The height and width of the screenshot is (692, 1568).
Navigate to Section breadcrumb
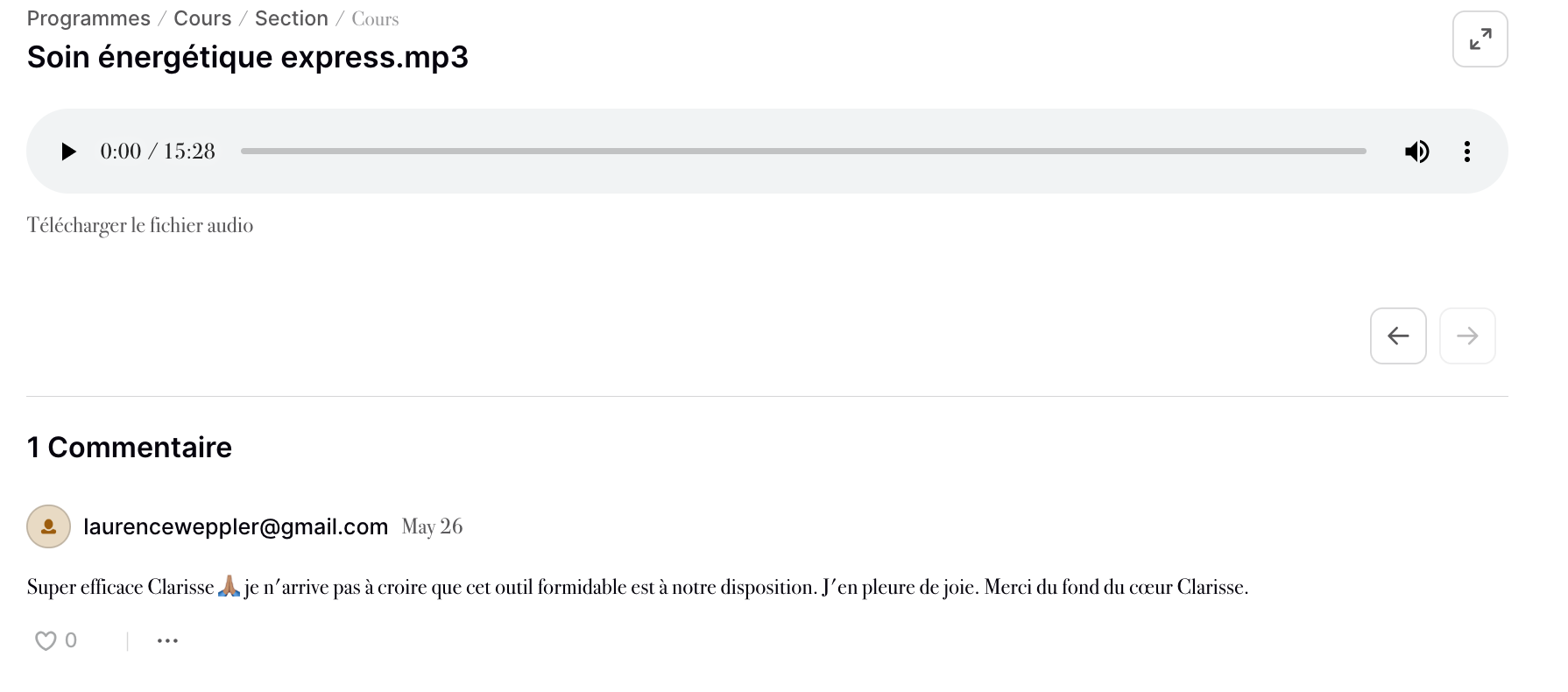pyautogui.click(x=291, y=18)
